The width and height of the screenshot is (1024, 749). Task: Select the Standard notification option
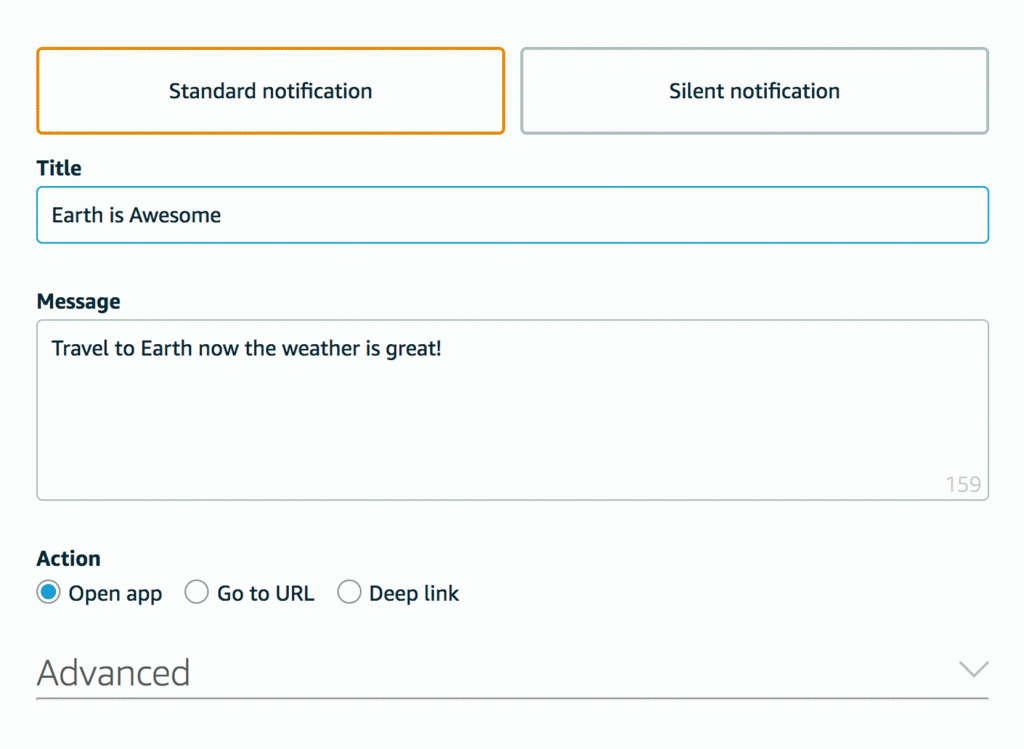(270, 91)
